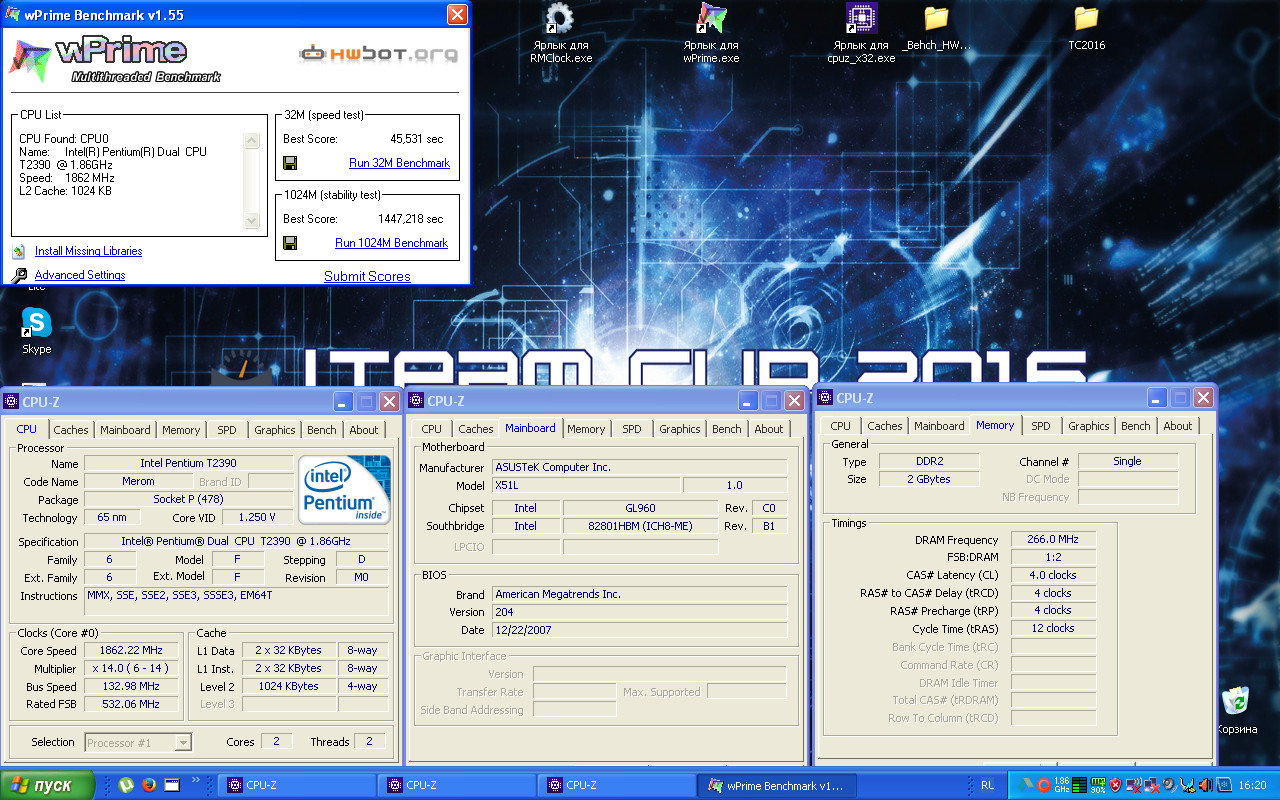Click the BIOS date 12/22/2007 value
Image resolution: width=1280 pixels, height=800 pixels.
pos(640,630)
